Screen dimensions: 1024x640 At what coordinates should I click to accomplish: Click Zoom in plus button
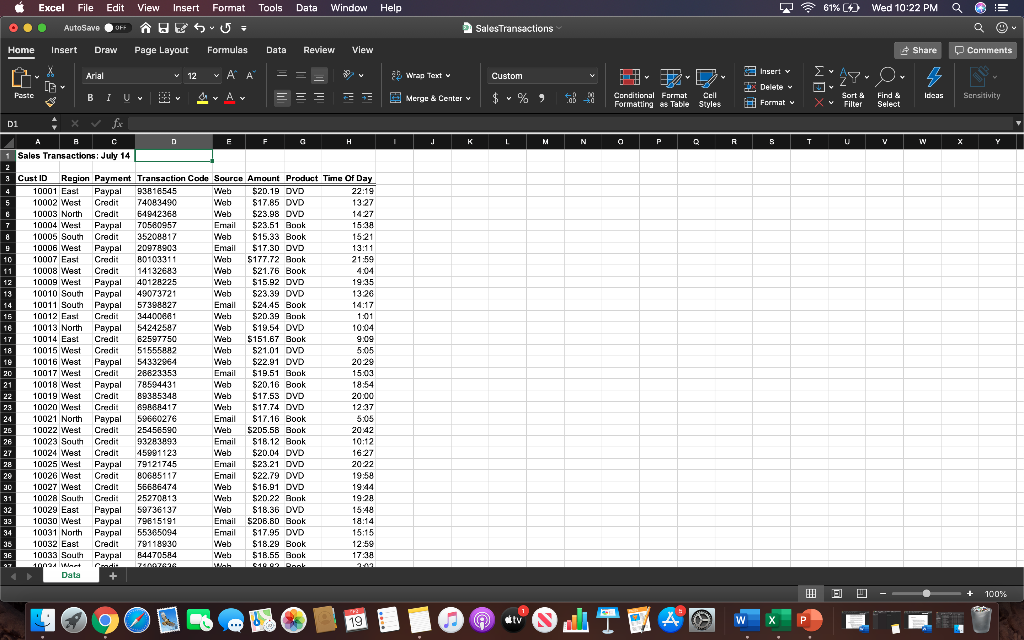970,594
